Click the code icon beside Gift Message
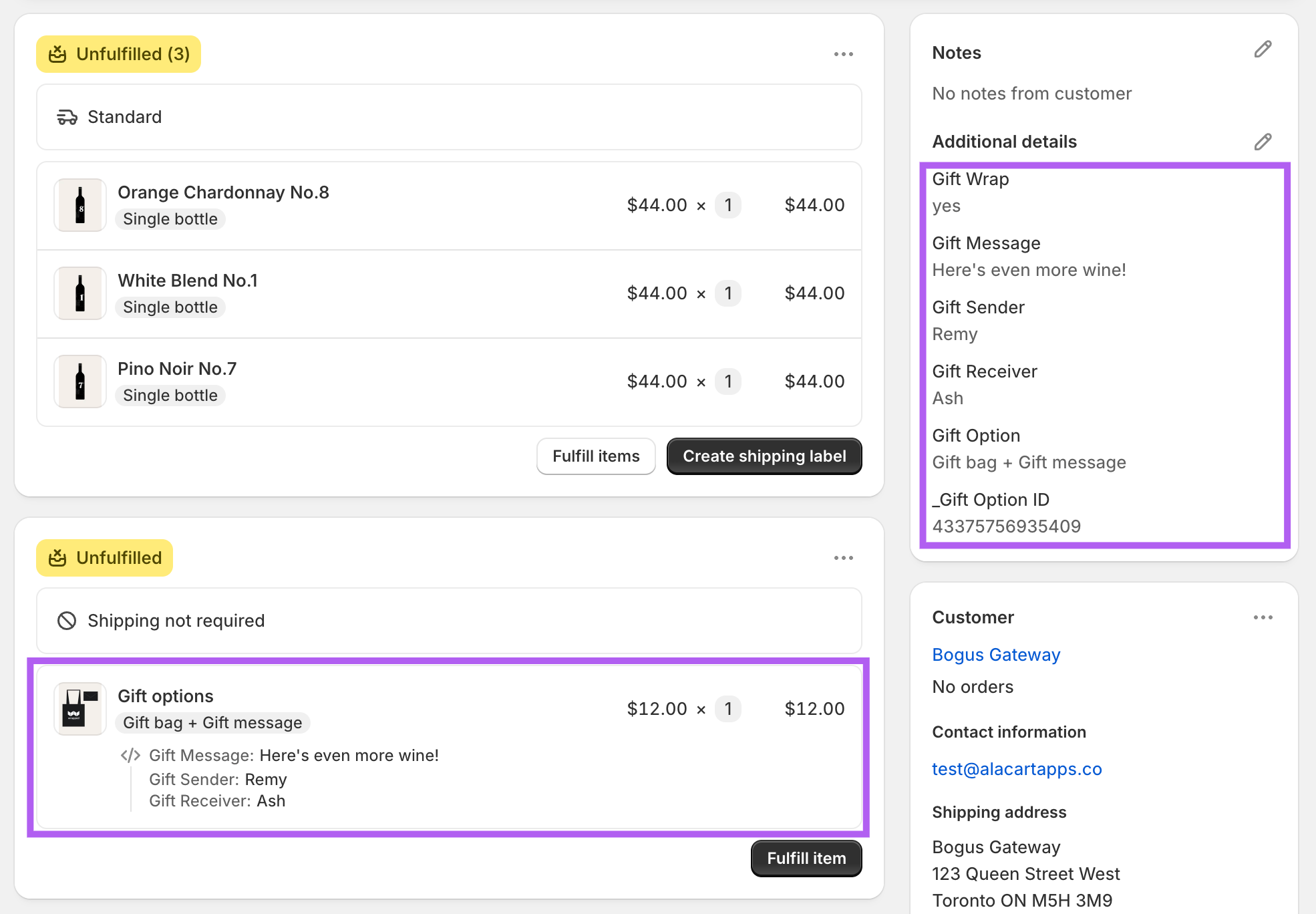1316x914 pixels. [130, 756]
